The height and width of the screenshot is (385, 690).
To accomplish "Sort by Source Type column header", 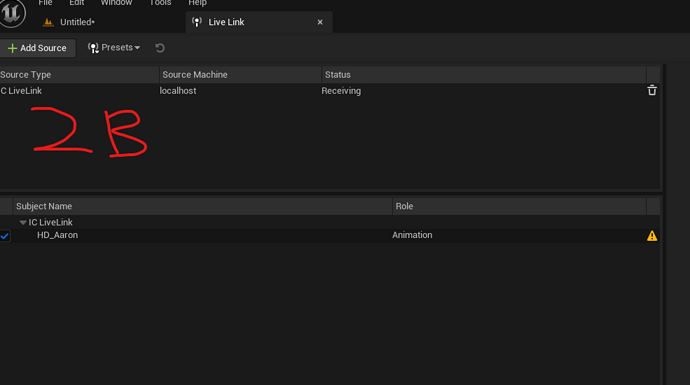I will [x=79, y=75].
